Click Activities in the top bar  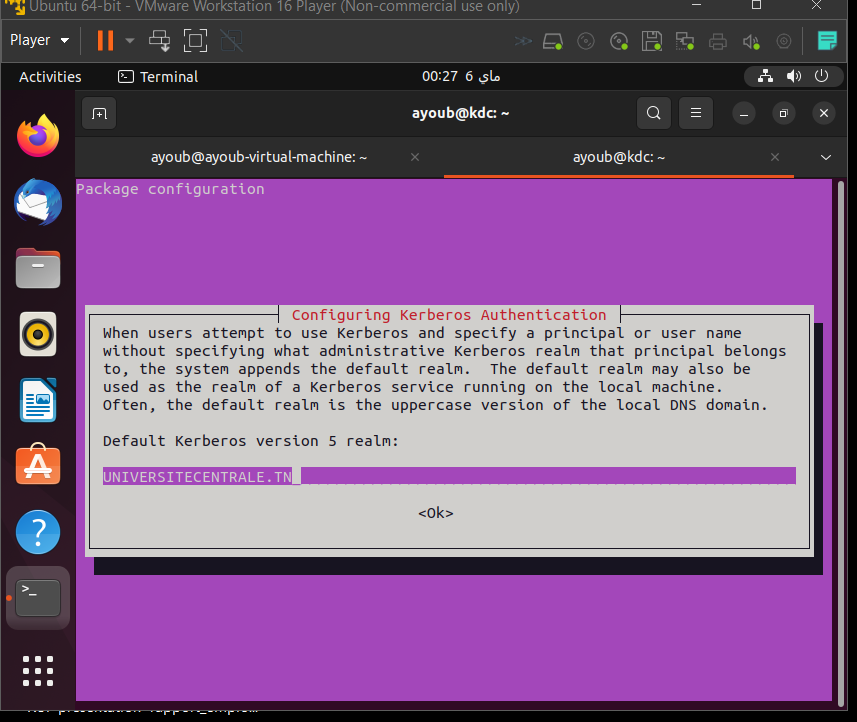pos(48,76)
